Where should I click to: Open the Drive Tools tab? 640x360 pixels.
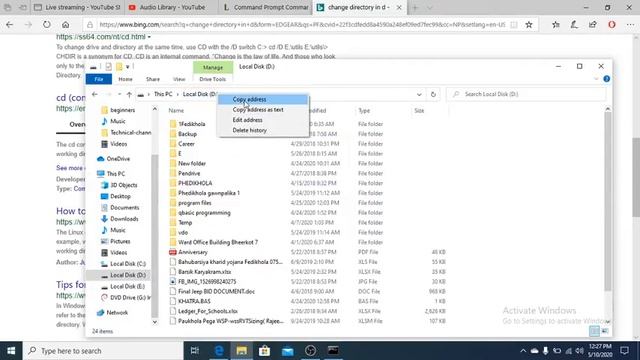[213, 79]
